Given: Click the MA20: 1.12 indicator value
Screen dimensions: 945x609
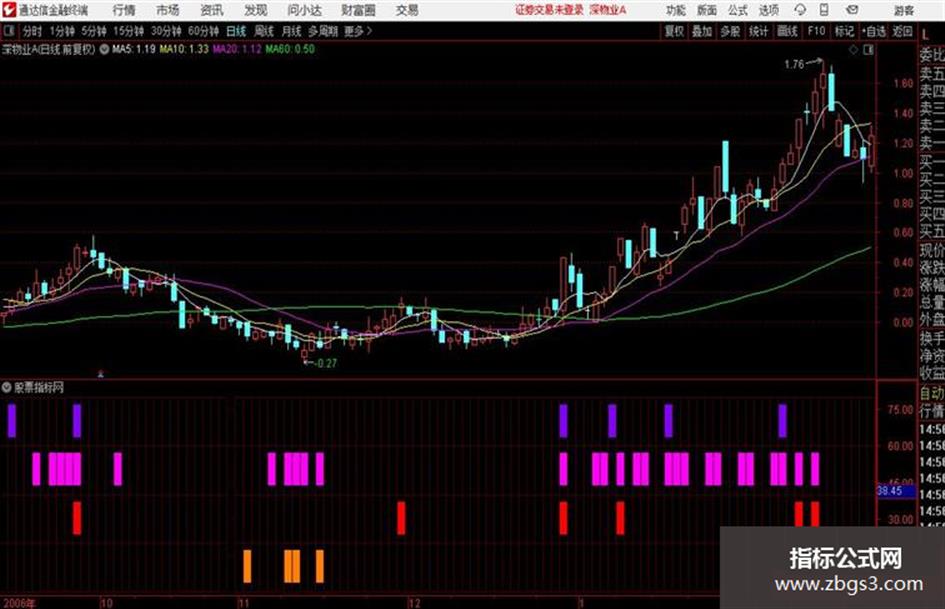Looking at the screenshot, I should coord(237,49).
